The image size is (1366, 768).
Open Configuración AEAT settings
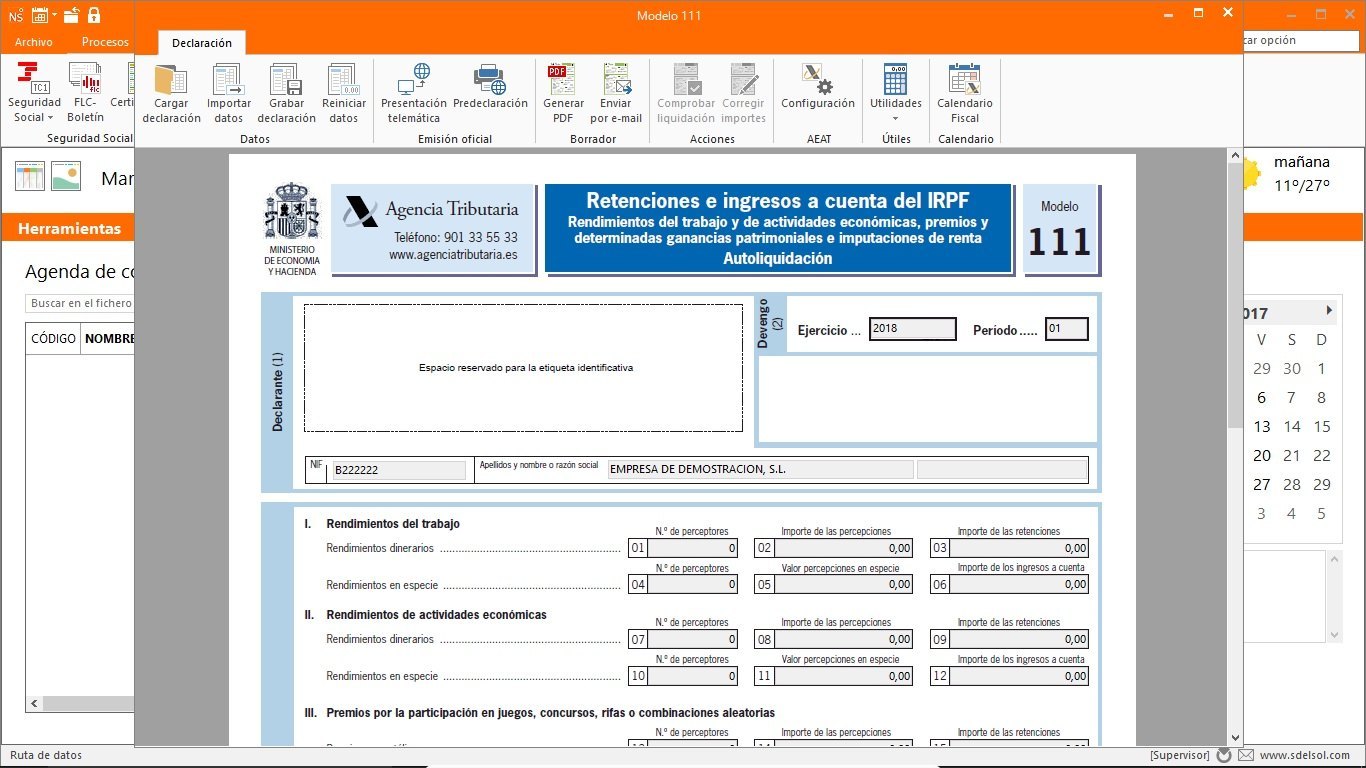point(818,88)
